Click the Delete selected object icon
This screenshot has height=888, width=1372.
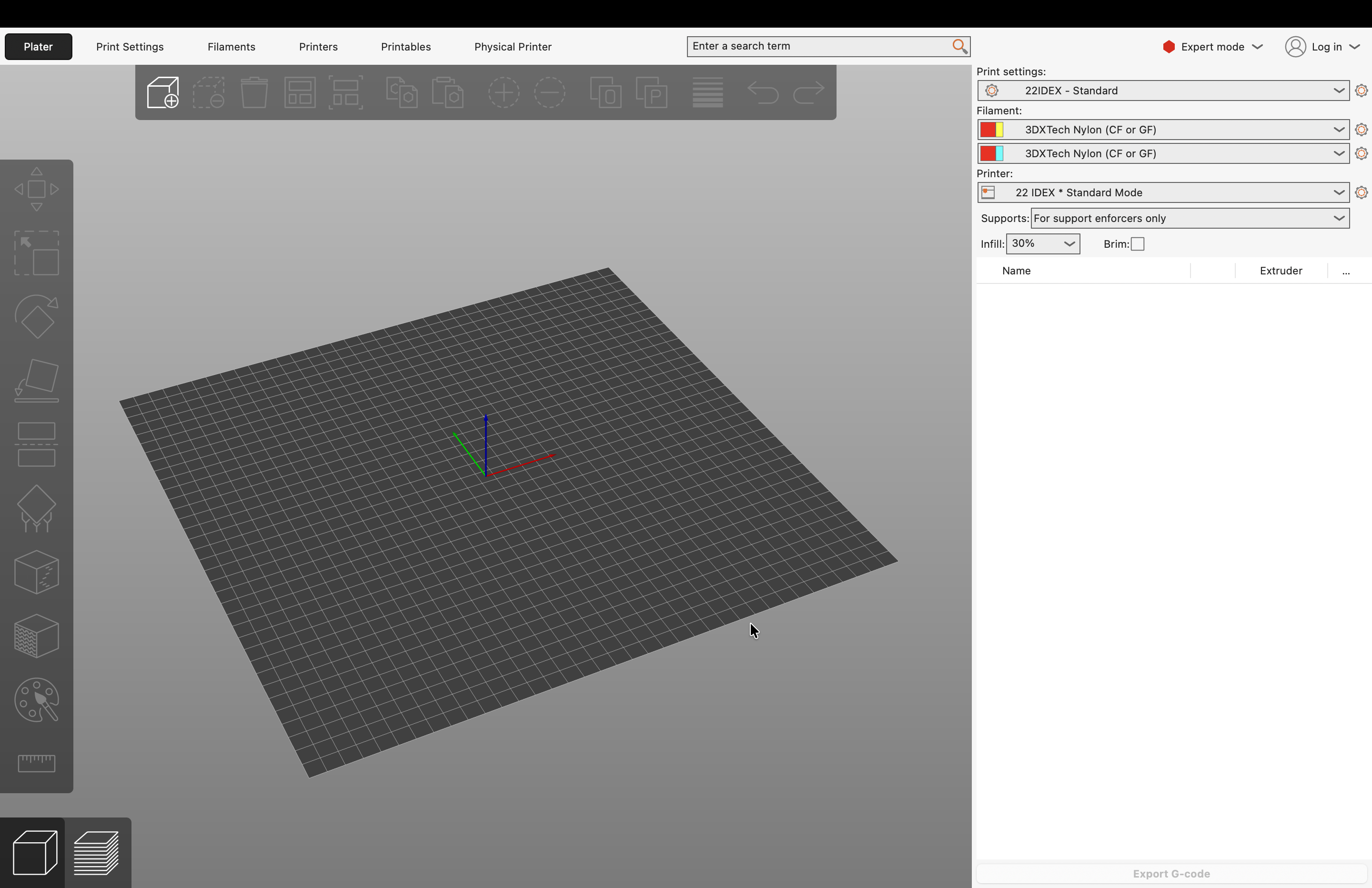coord(208,92)
